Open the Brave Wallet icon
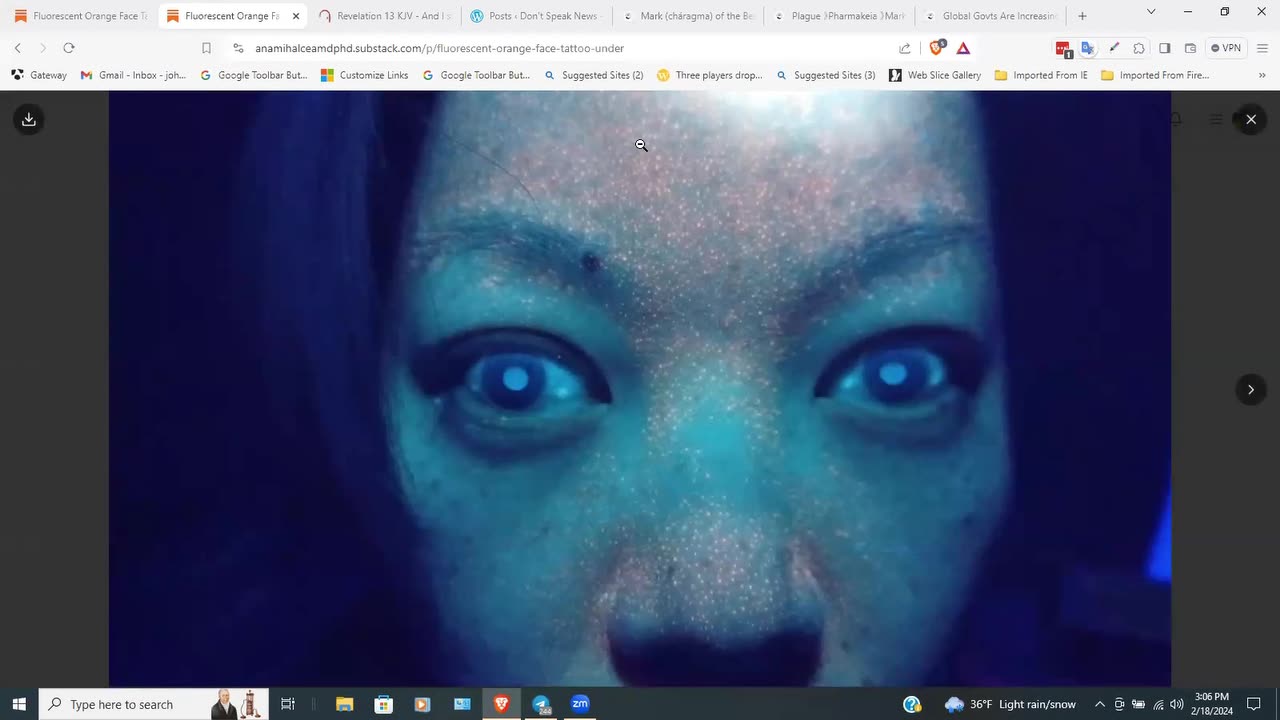 1190,48
